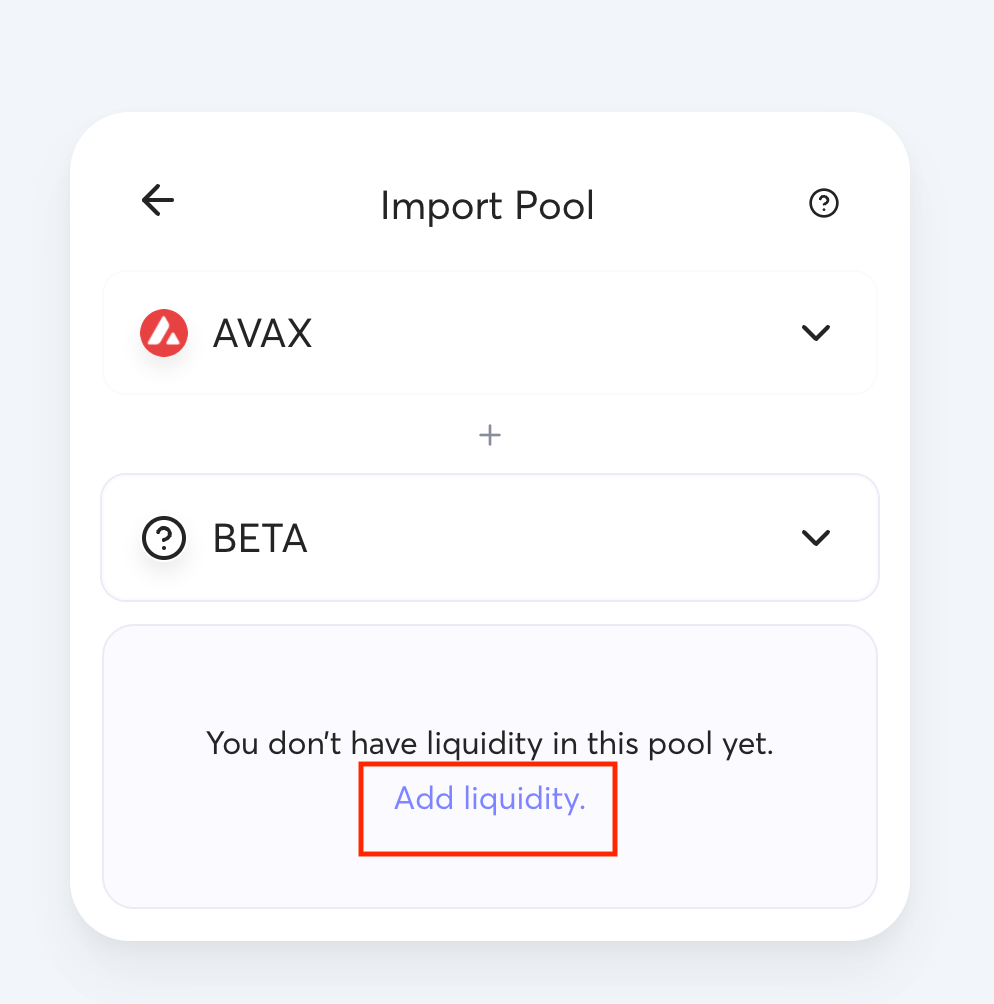Click the no-liquidity message text

pos(489,743)
